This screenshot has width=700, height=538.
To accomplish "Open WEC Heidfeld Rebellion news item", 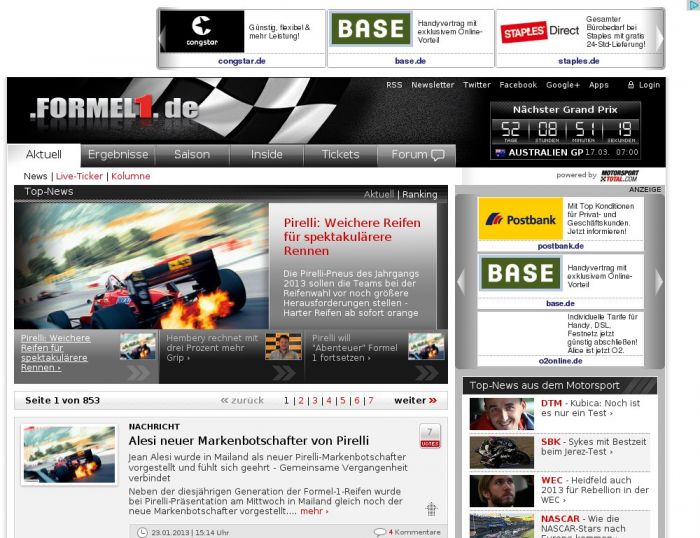I will pos(595,490).
